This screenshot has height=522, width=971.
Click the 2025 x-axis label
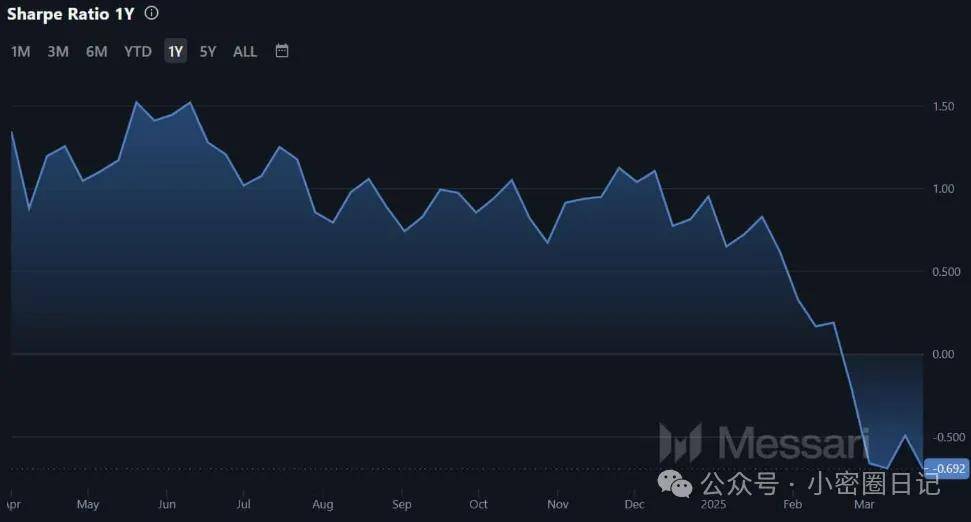click(x=713, y=505)
